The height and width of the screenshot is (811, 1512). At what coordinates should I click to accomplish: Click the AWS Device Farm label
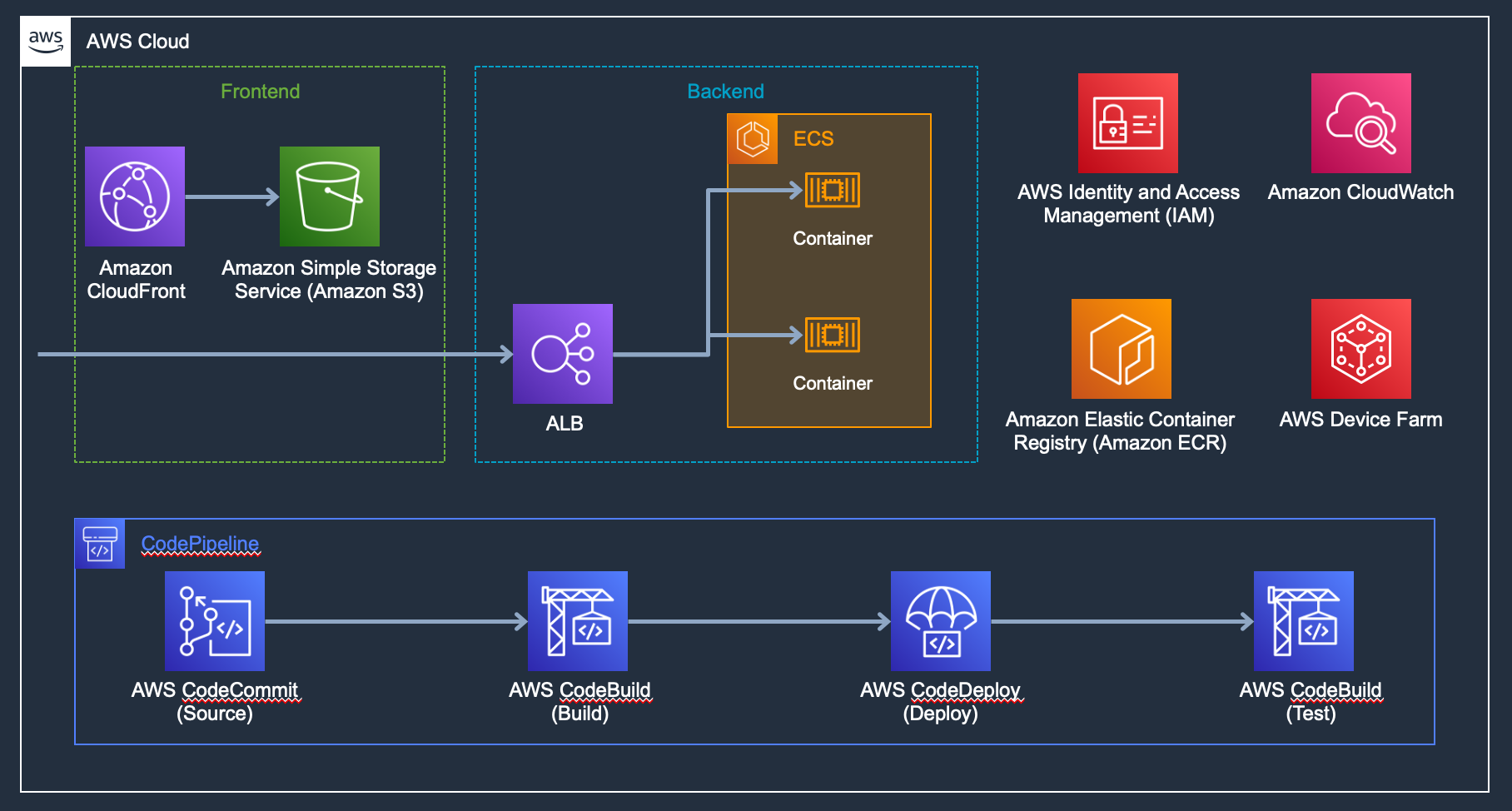click(1361, 420)
